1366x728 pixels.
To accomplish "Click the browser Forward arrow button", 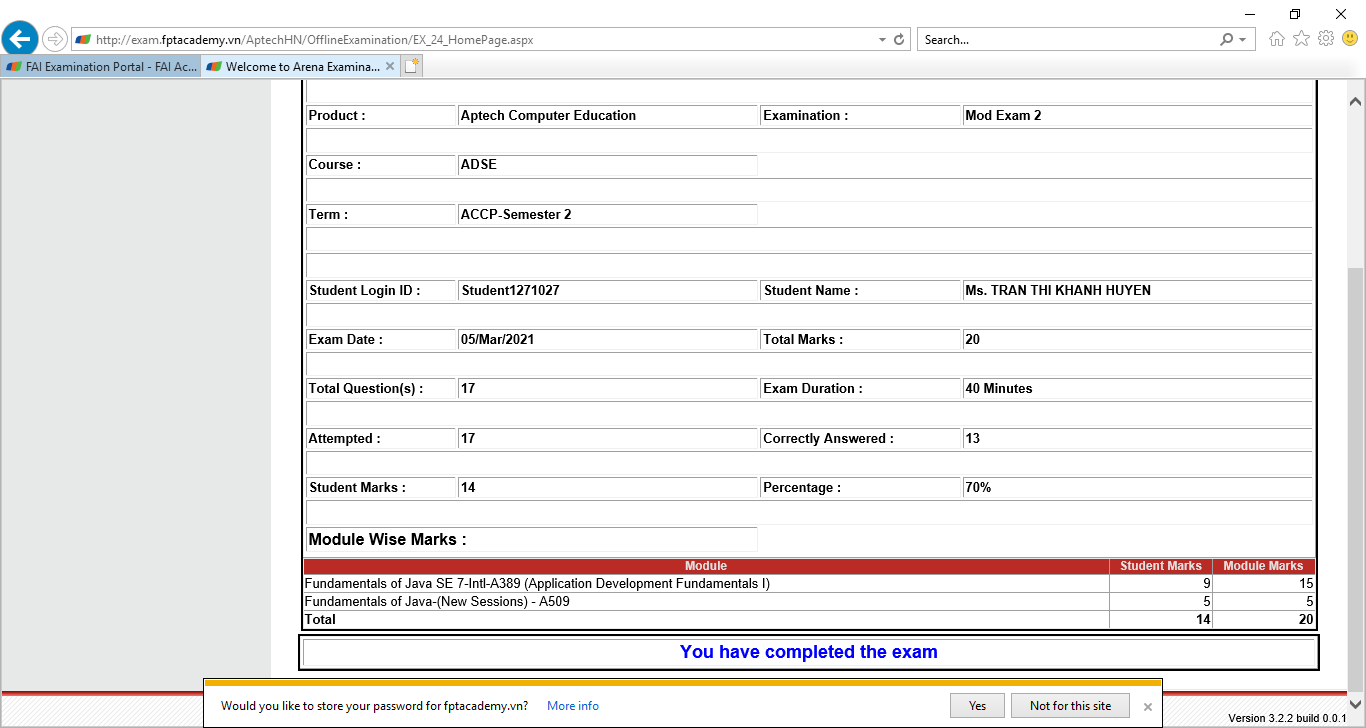I will pos(54,40).
